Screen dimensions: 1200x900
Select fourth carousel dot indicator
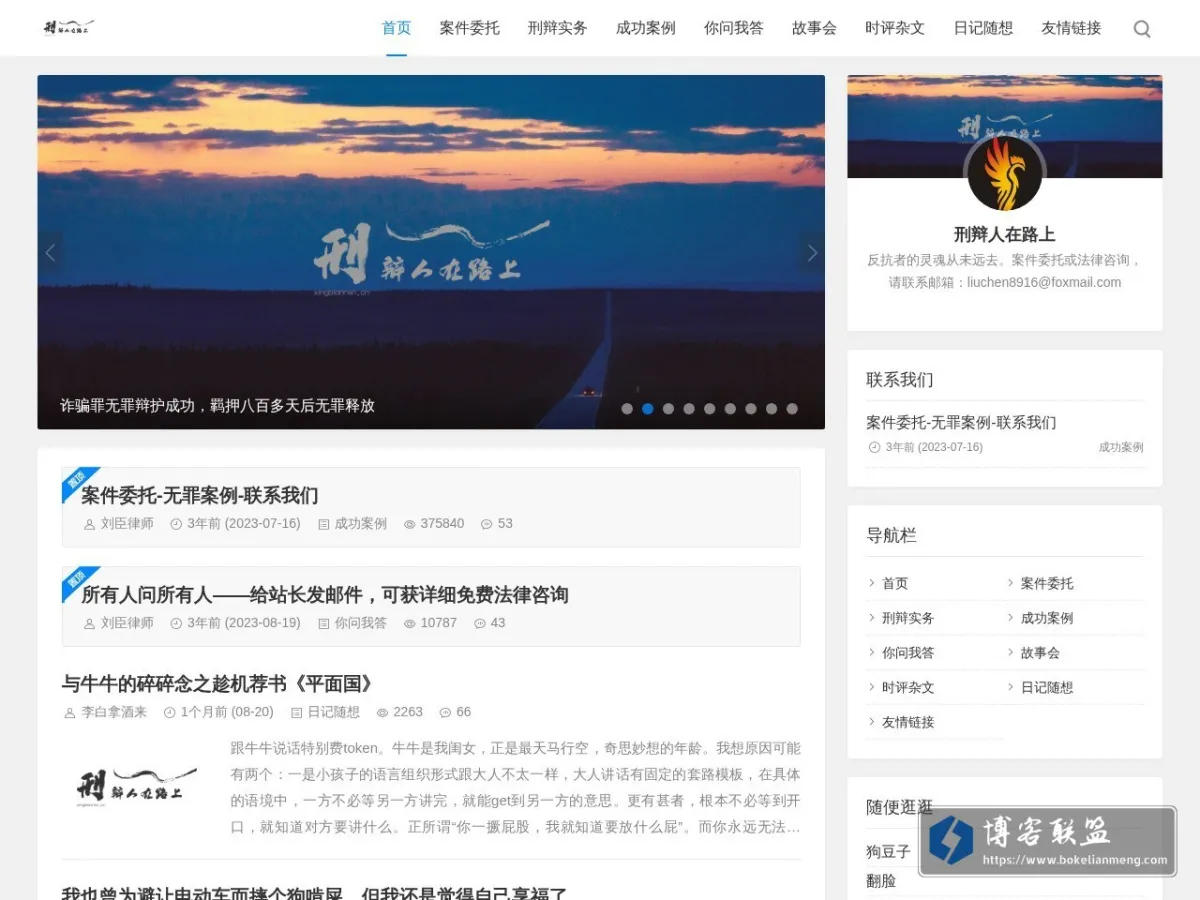pos(689,409)
